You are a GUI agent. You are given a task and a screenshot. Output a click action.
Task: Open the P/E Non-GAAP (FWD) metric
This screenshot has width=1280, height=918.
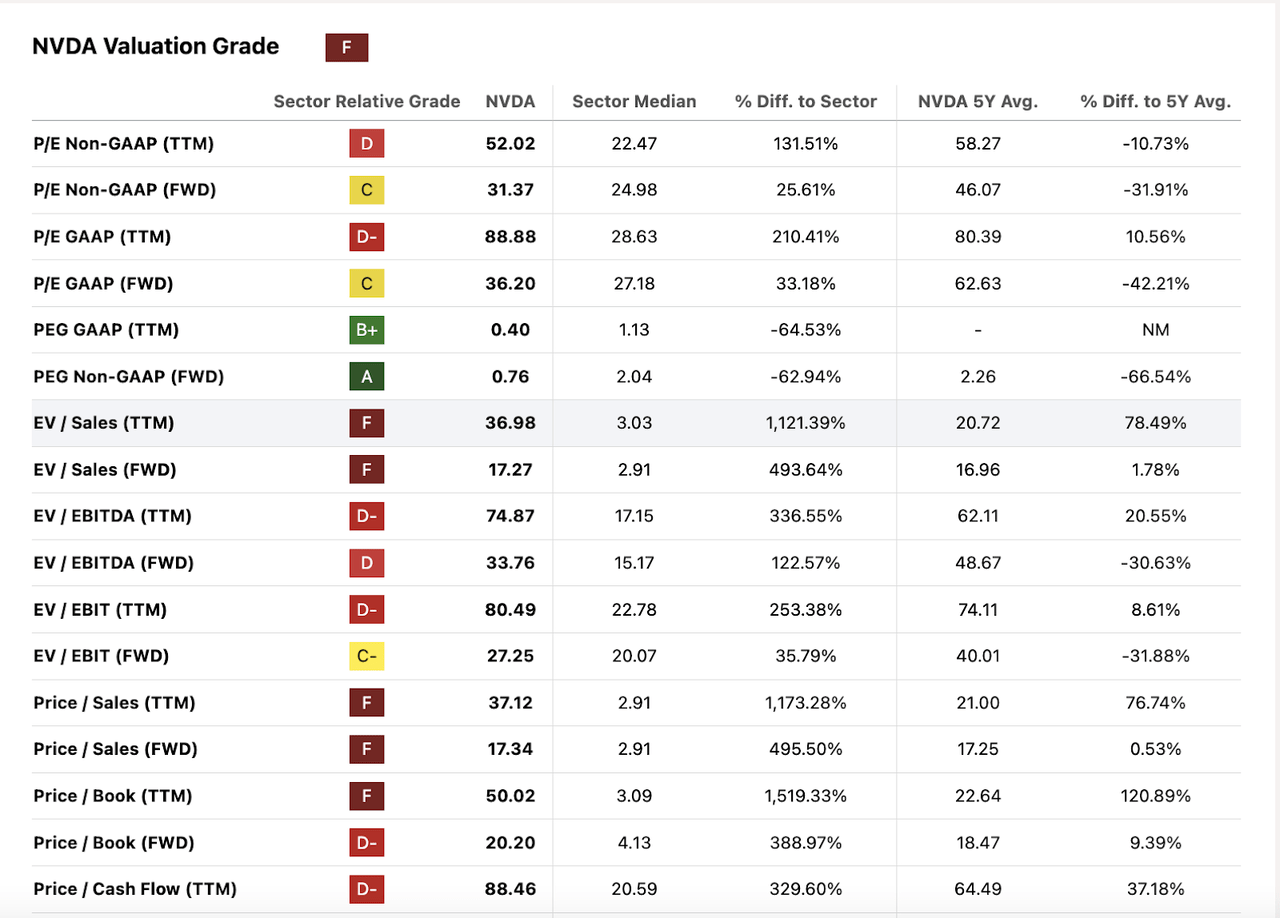pos(124,190)
